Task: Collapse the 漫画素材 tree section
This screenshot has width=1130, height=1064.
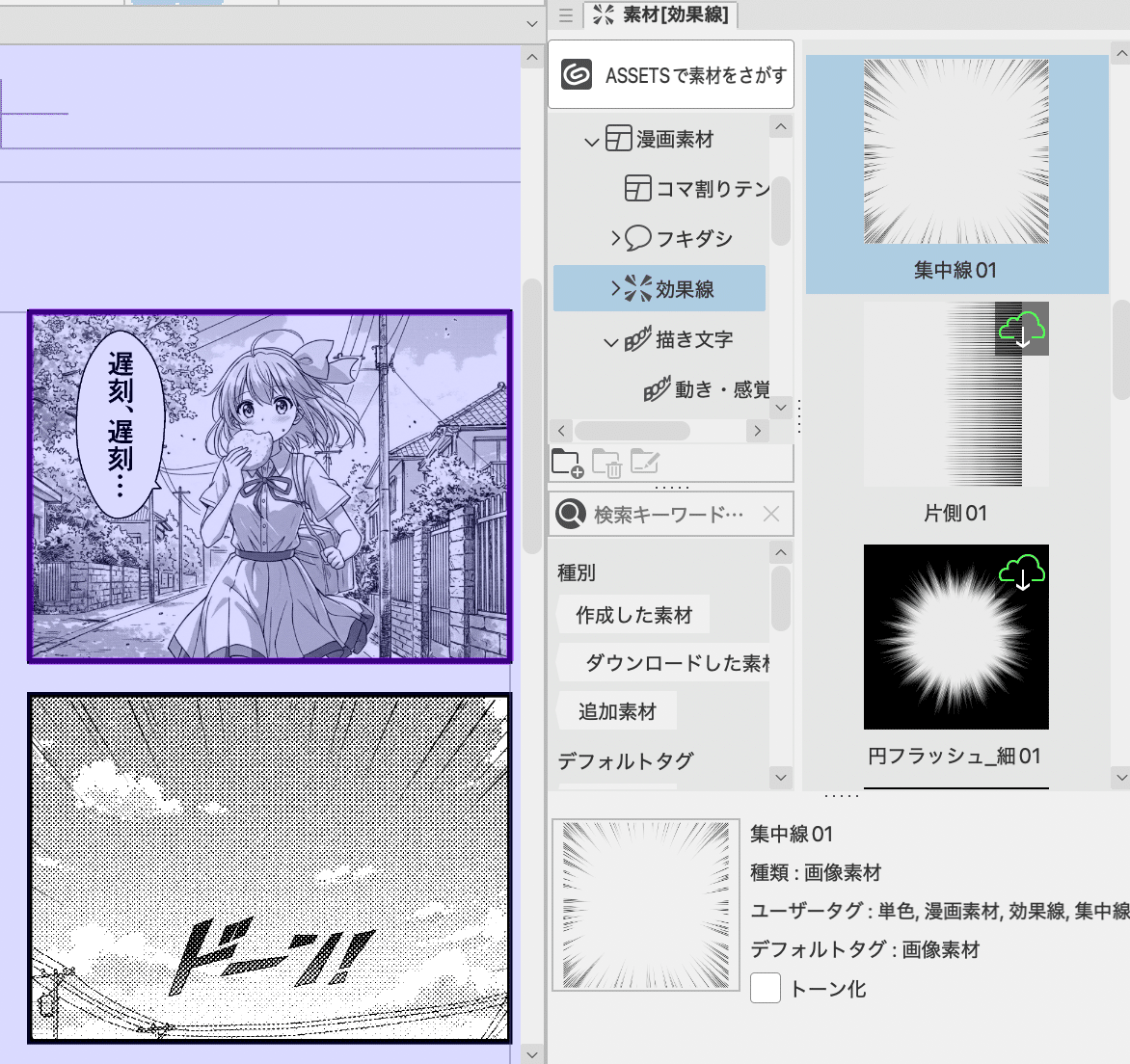Action: 592,139
